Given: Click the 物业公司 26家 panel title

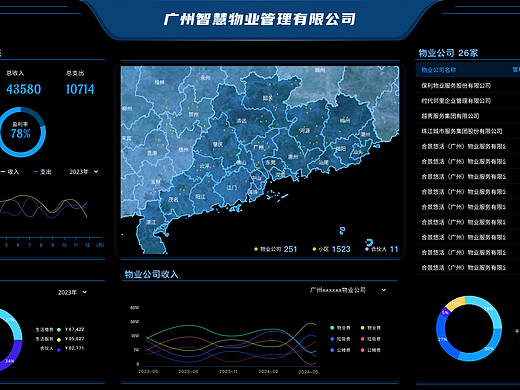Looking at the screenshot, I should pos(448,53).
